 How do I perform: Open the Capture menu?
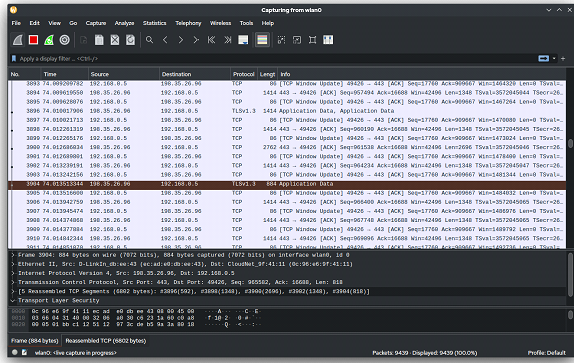point(96,23)
